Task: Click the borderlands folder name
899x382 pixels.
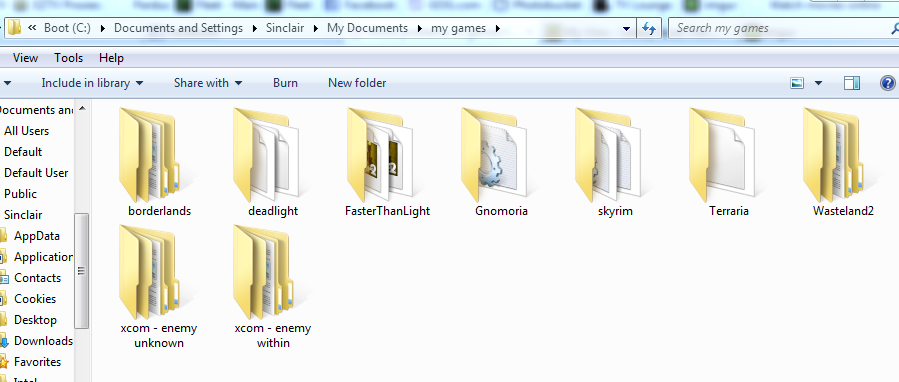Action: coord(159,211)
